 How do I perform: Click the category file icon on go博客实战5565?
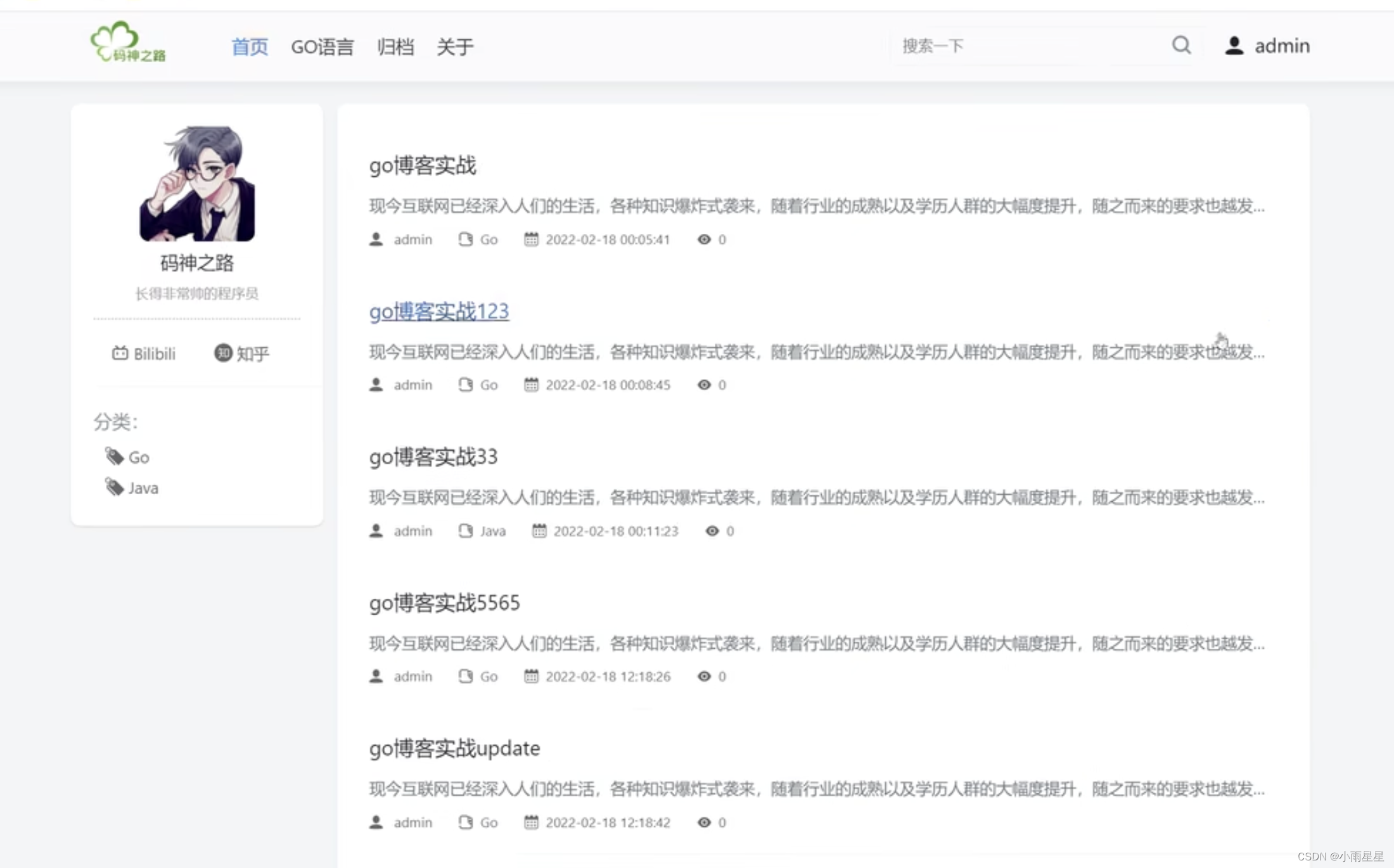click(466, 677)
